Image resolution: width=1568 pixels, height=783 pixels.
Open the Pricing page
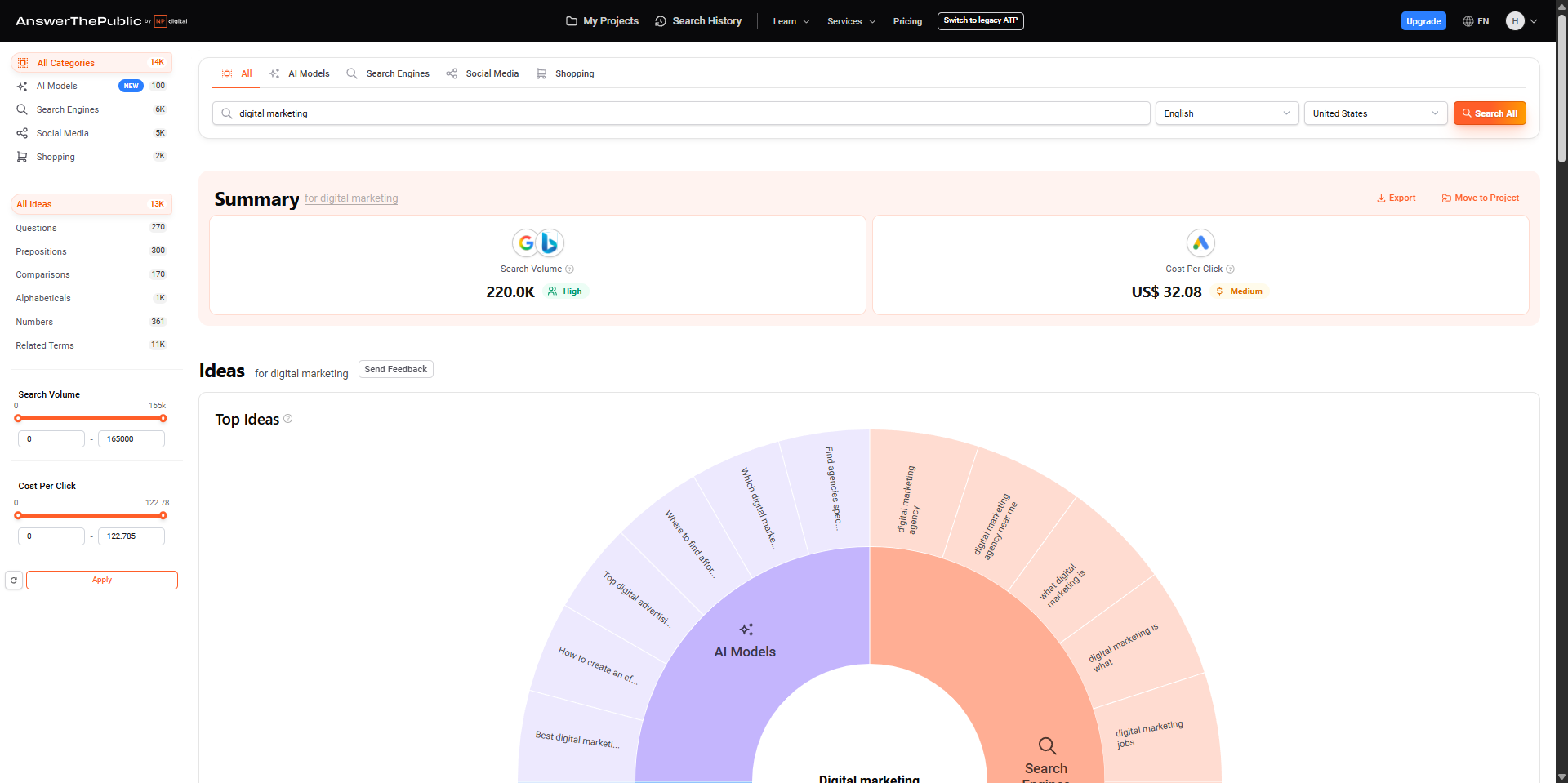[907, 21]
